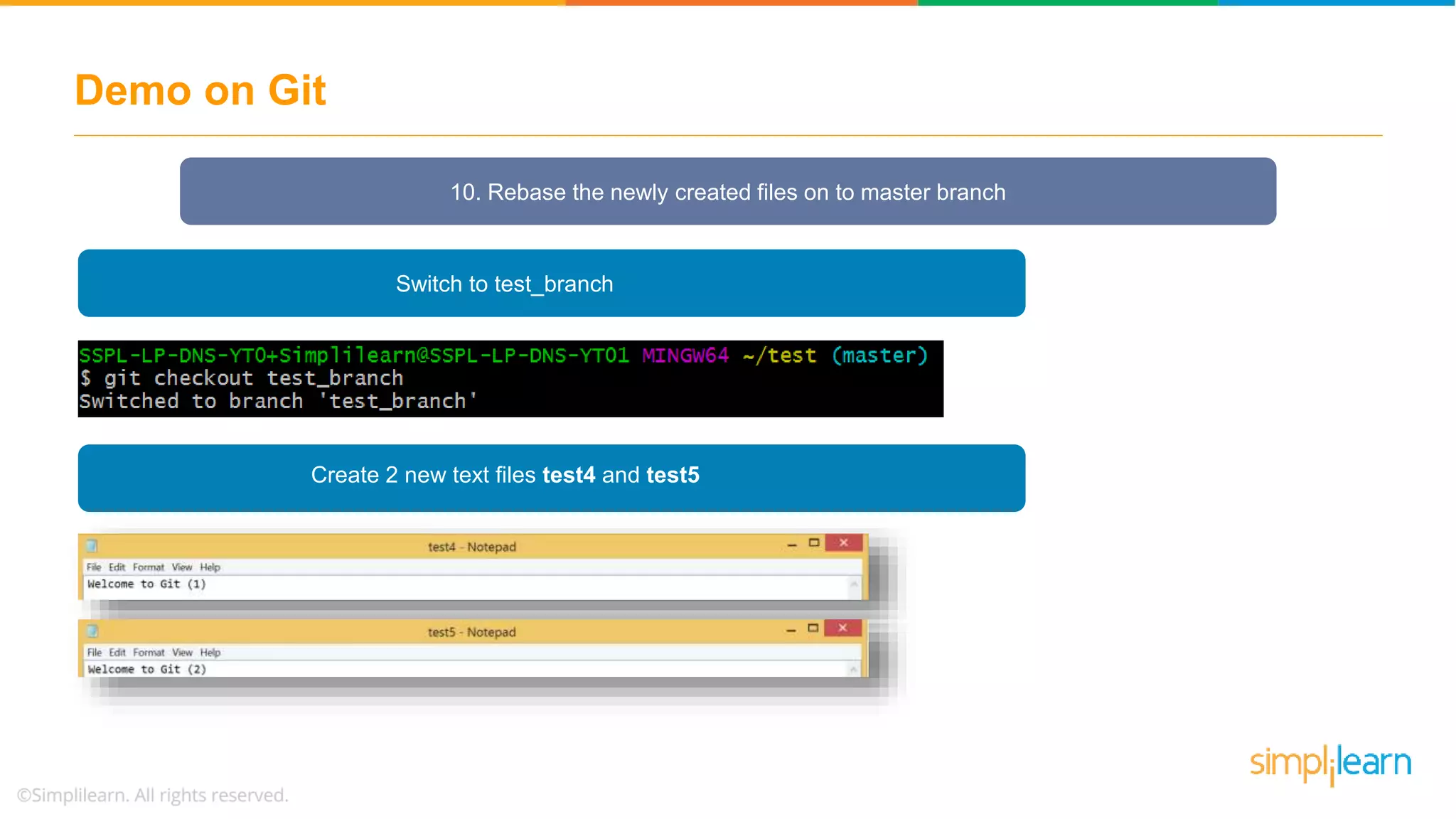Click the '(master)' branch label in terminal
Image resolution: width=1456 pixels, height=819 pixels.
(x=880, y=355)
